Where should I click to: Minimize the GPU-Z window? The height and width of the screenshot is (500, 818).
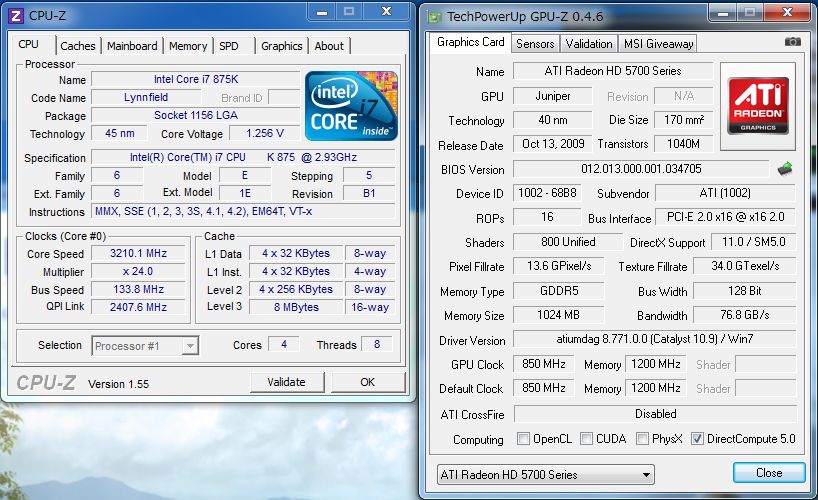coord(723,13)
